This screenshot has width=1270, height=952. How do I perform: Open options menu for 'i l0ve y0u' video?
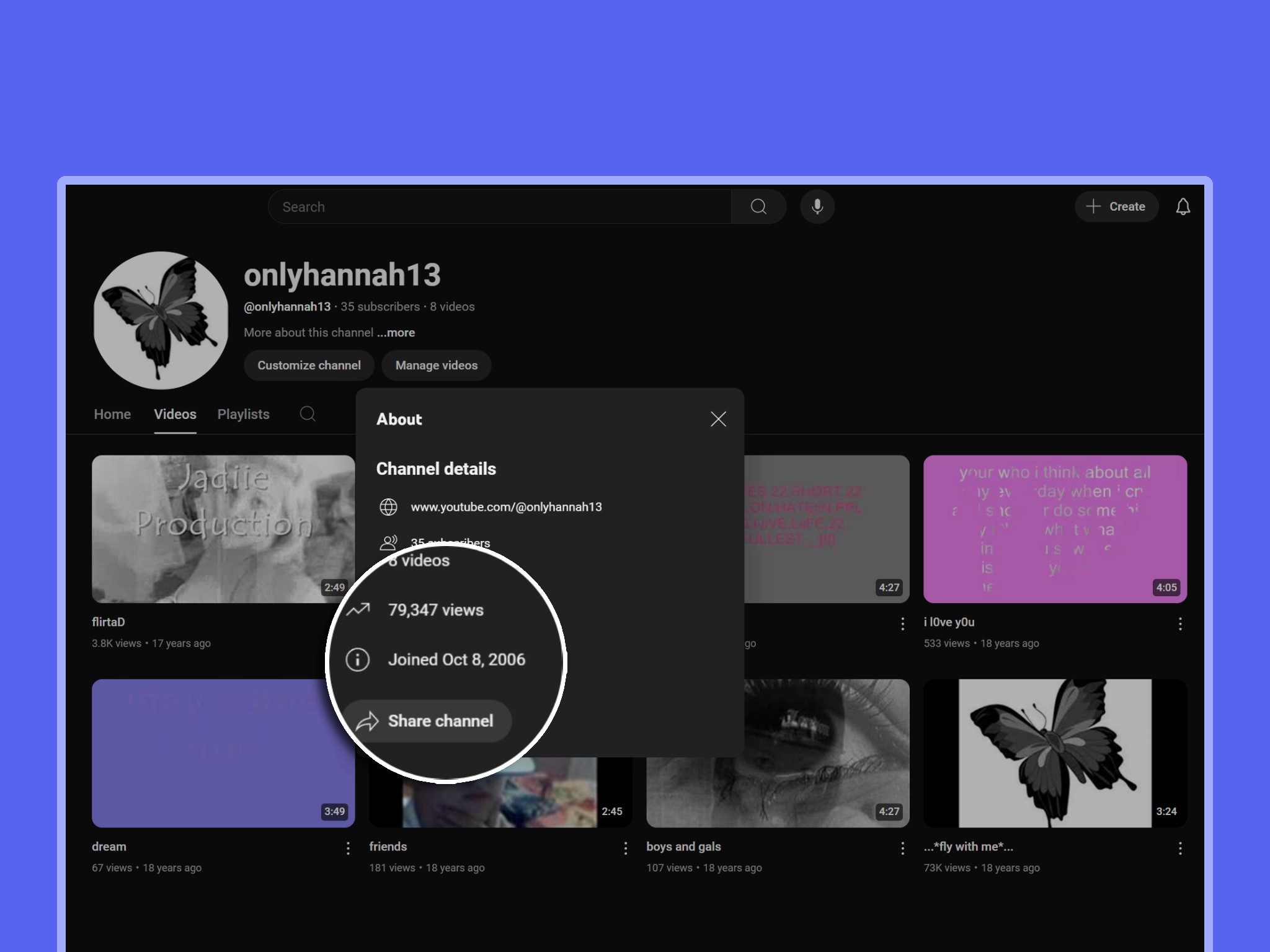(x=1180, y=624)
